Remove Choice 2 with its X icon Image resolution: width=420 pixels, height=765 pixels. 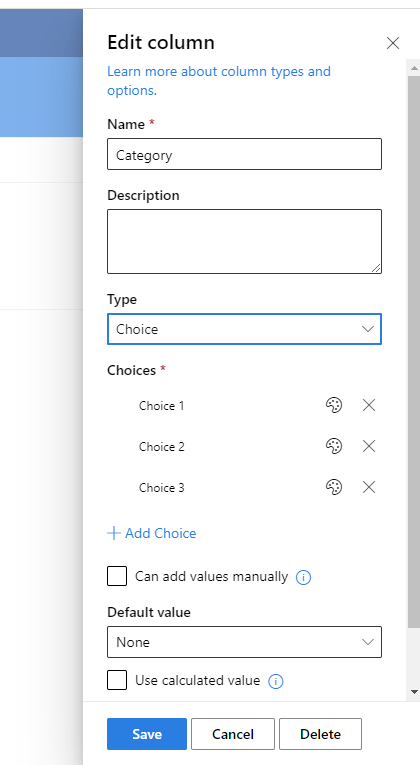(369, 446)
